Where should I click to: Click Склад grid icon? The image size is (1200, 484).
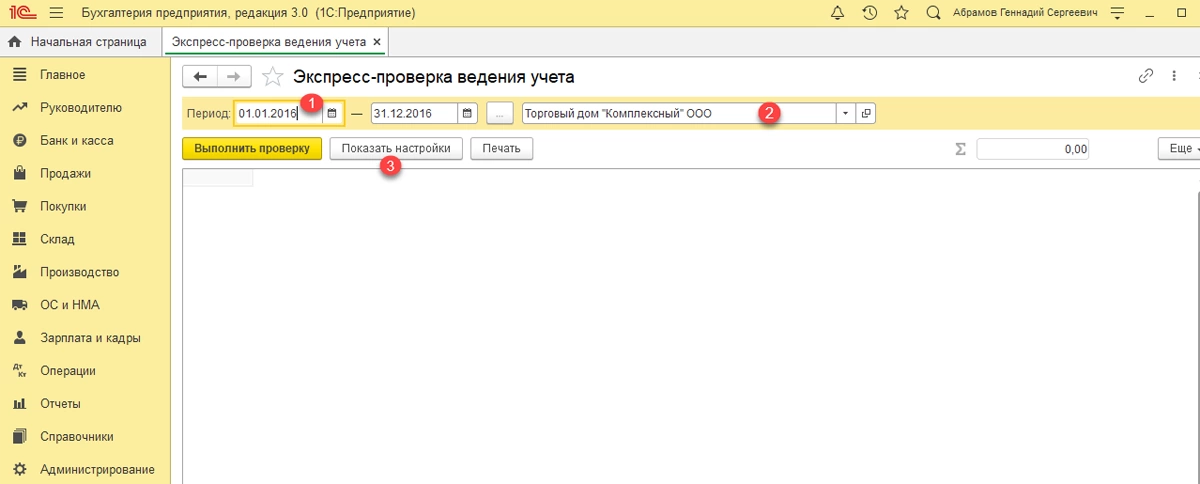(x=19, y=239)
